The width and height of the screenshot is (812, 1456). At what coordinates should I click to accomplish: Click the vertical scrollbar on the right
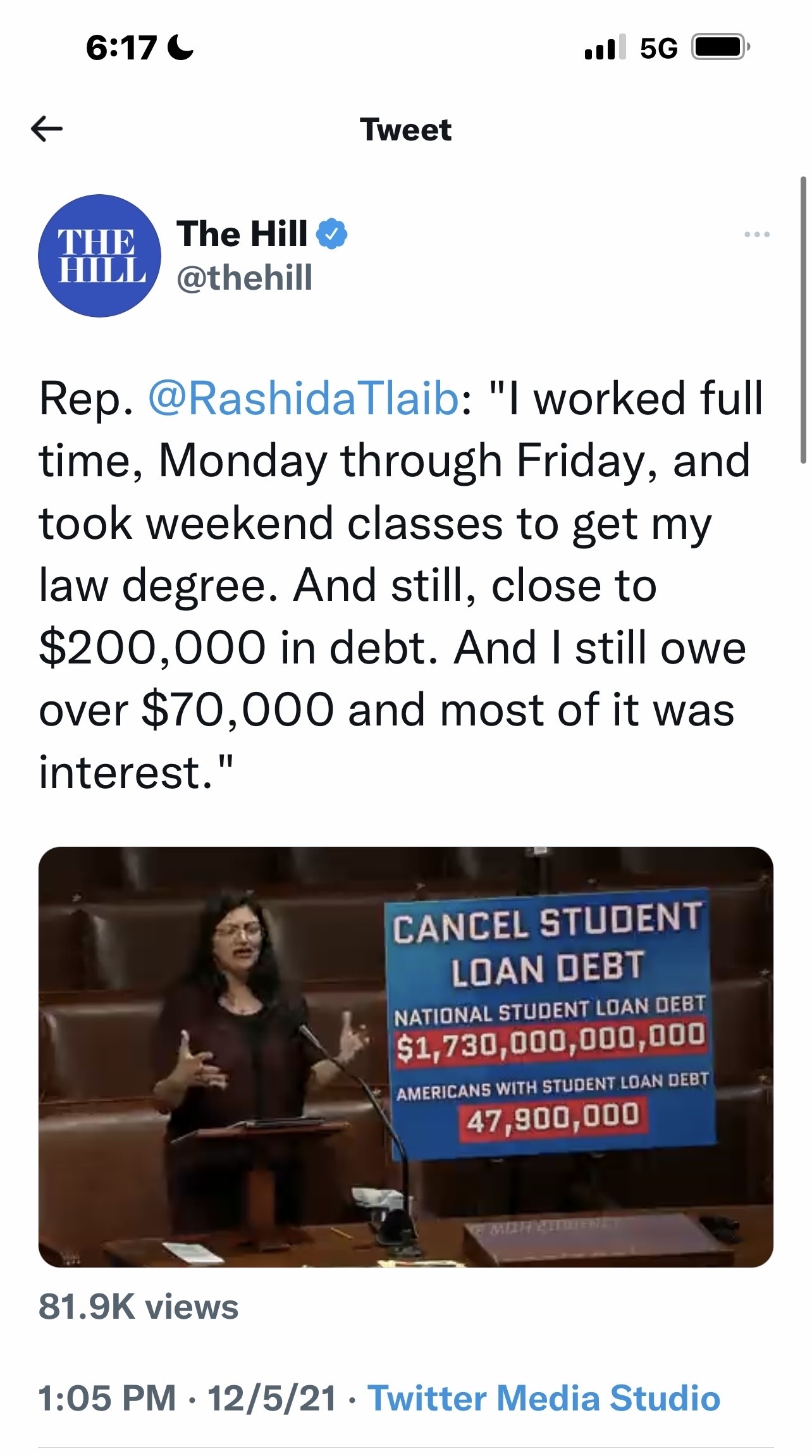(x=803, y=320)
